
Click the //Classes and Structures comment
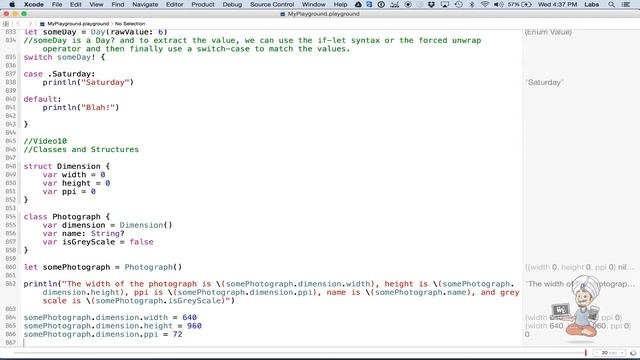(x=81, y=149)
